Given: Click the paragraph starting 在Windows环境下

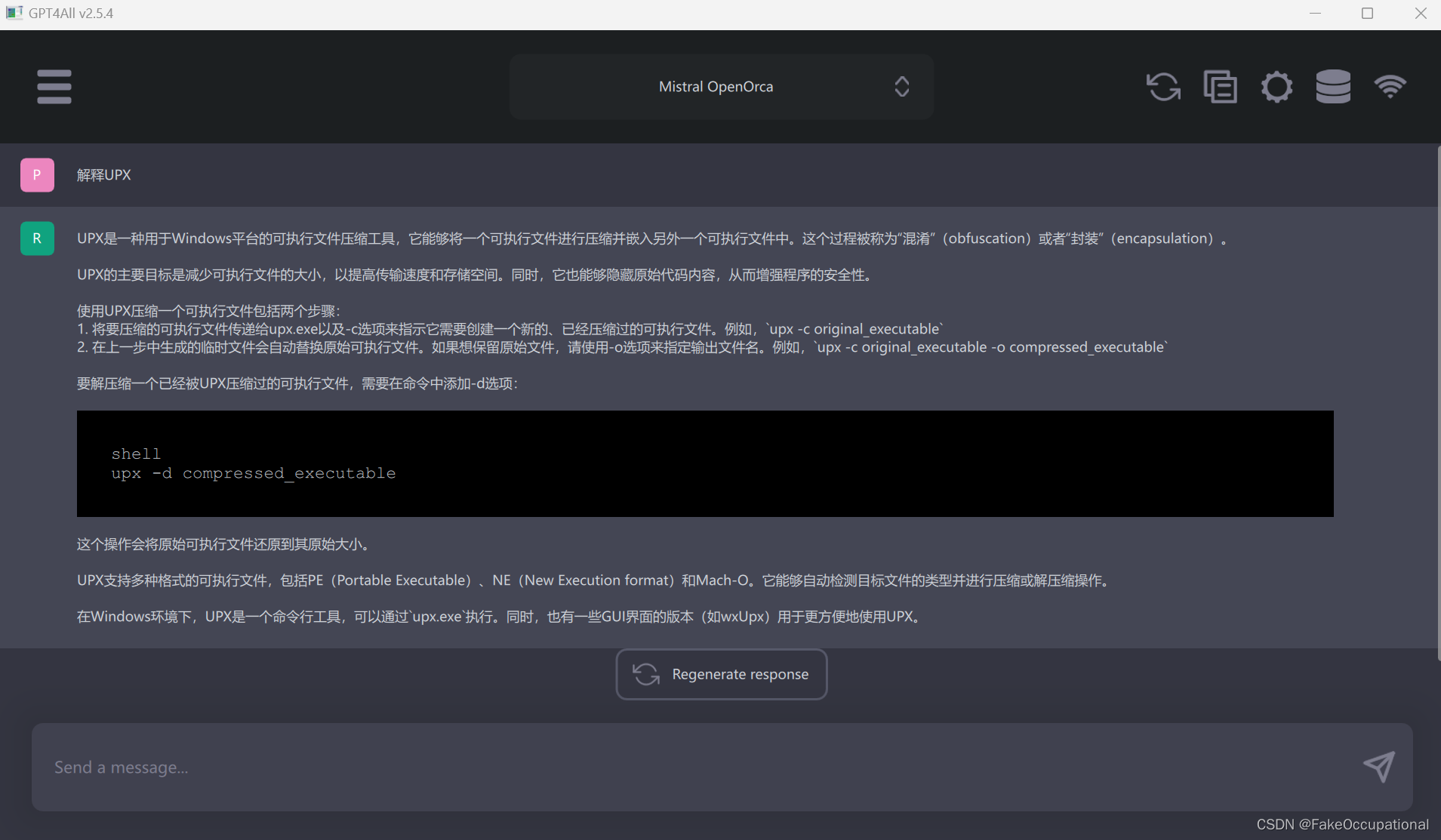Looking at the screenshot, I should tap(500, 617).
